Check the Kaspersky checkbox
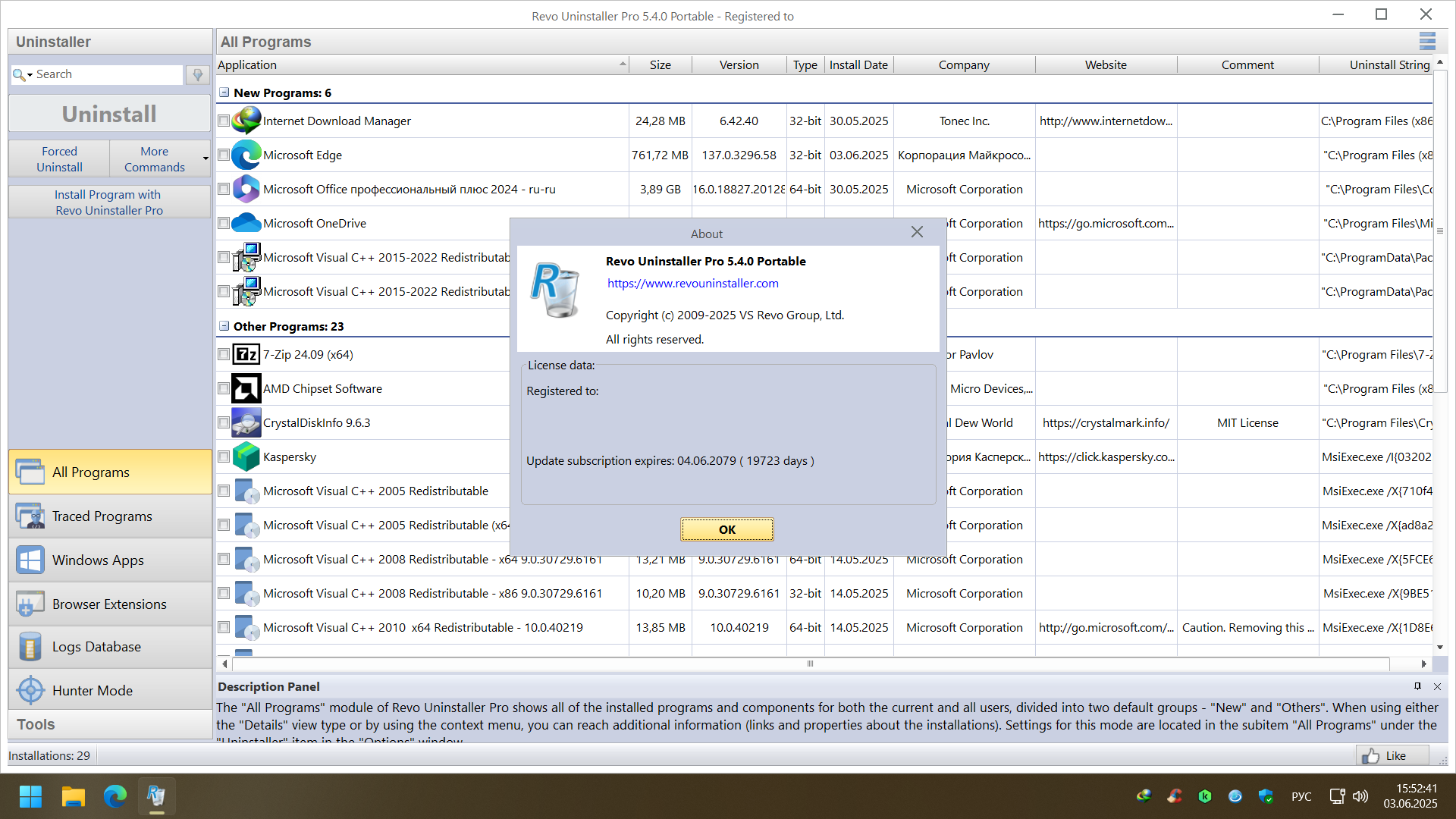 [224, 457]
